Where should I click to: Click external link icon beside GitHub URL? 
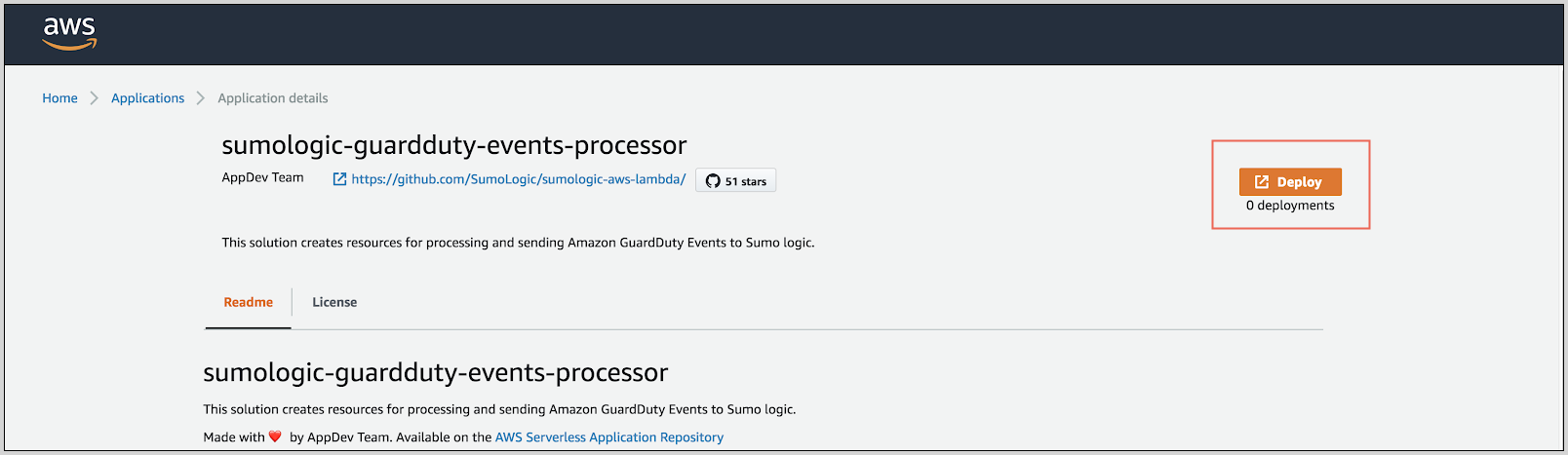click(339, 179)
